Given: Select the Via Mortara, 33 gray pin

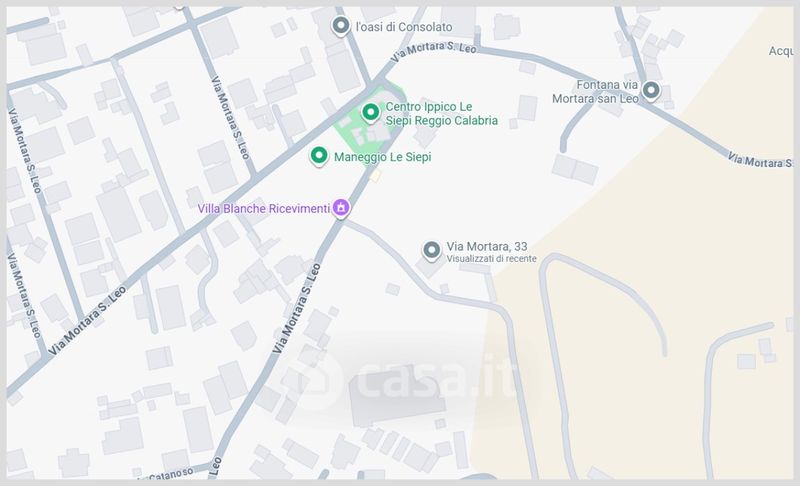Looking at the screenshot, I should (432, 250).
